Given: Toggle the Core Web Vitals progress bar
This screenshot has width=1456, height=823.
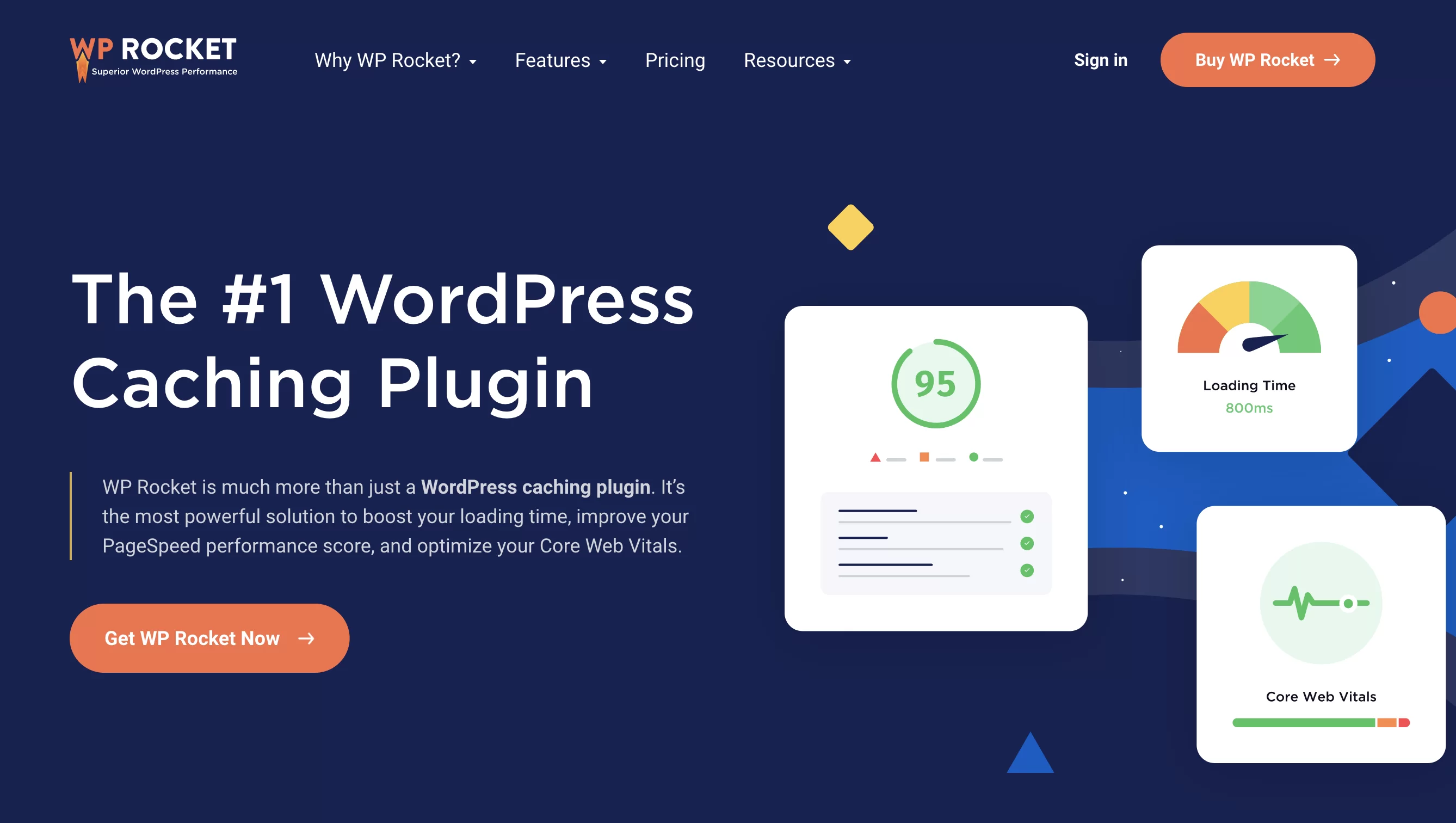Looking at the screenshot, I should click(x=1316, y=724).
